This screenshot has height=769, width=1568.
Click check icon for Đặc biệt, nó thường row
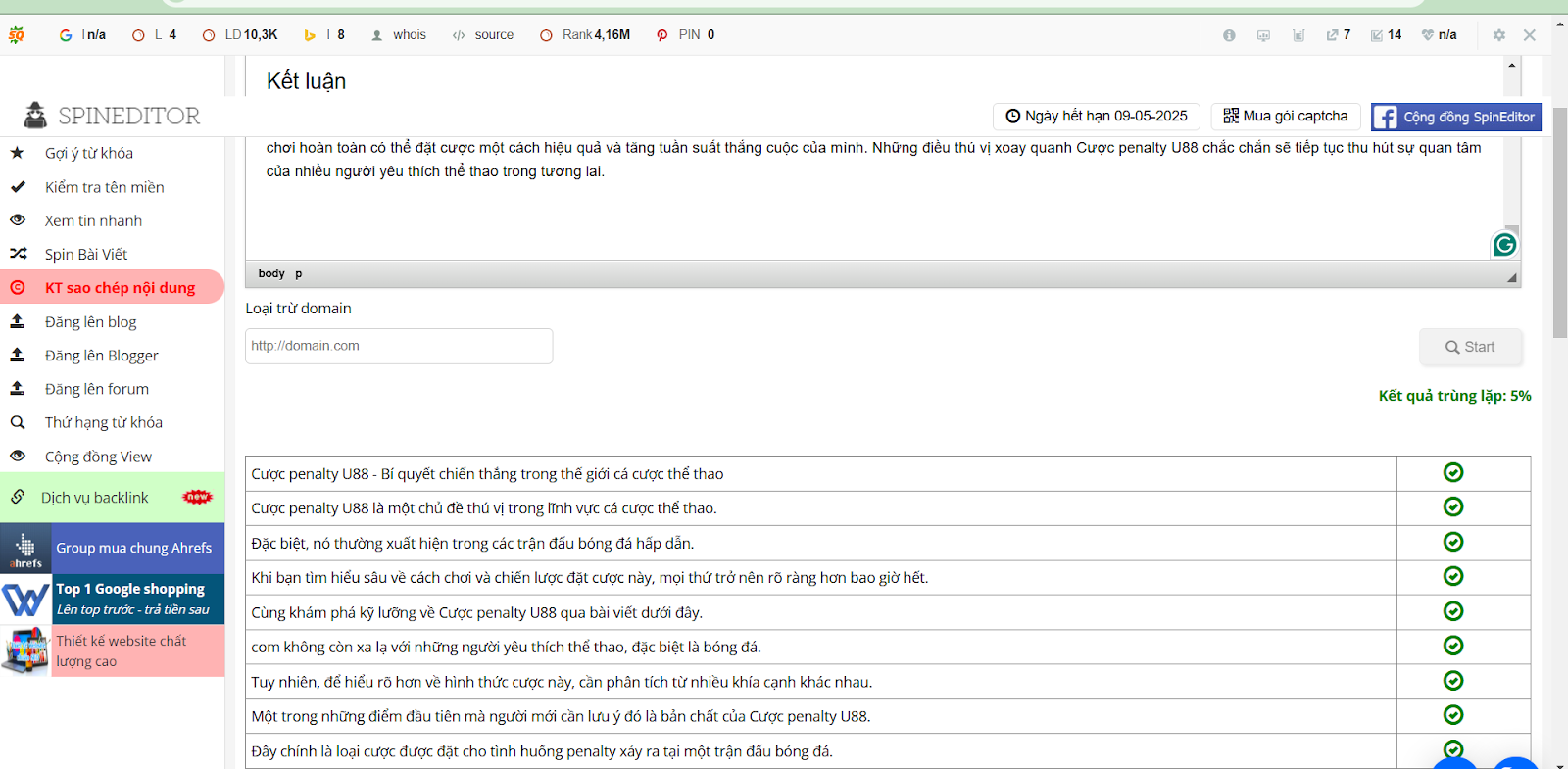click(x=1453, y=542)
